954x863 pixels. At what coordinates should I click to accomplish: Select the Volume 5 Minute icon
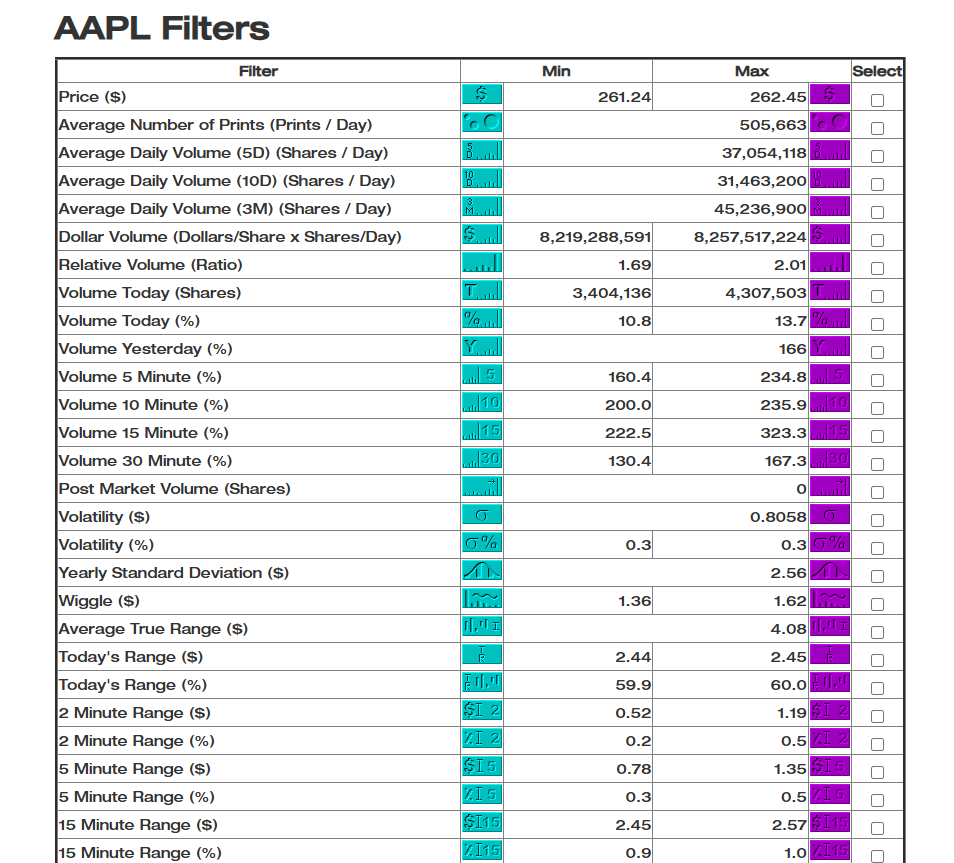click(481, 376)
